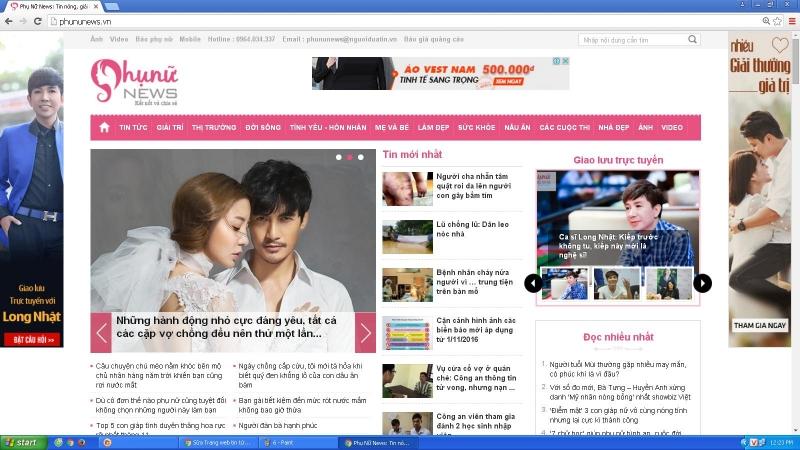Click the site search input field
Viewport: 800px width, 450px height.
632,40
